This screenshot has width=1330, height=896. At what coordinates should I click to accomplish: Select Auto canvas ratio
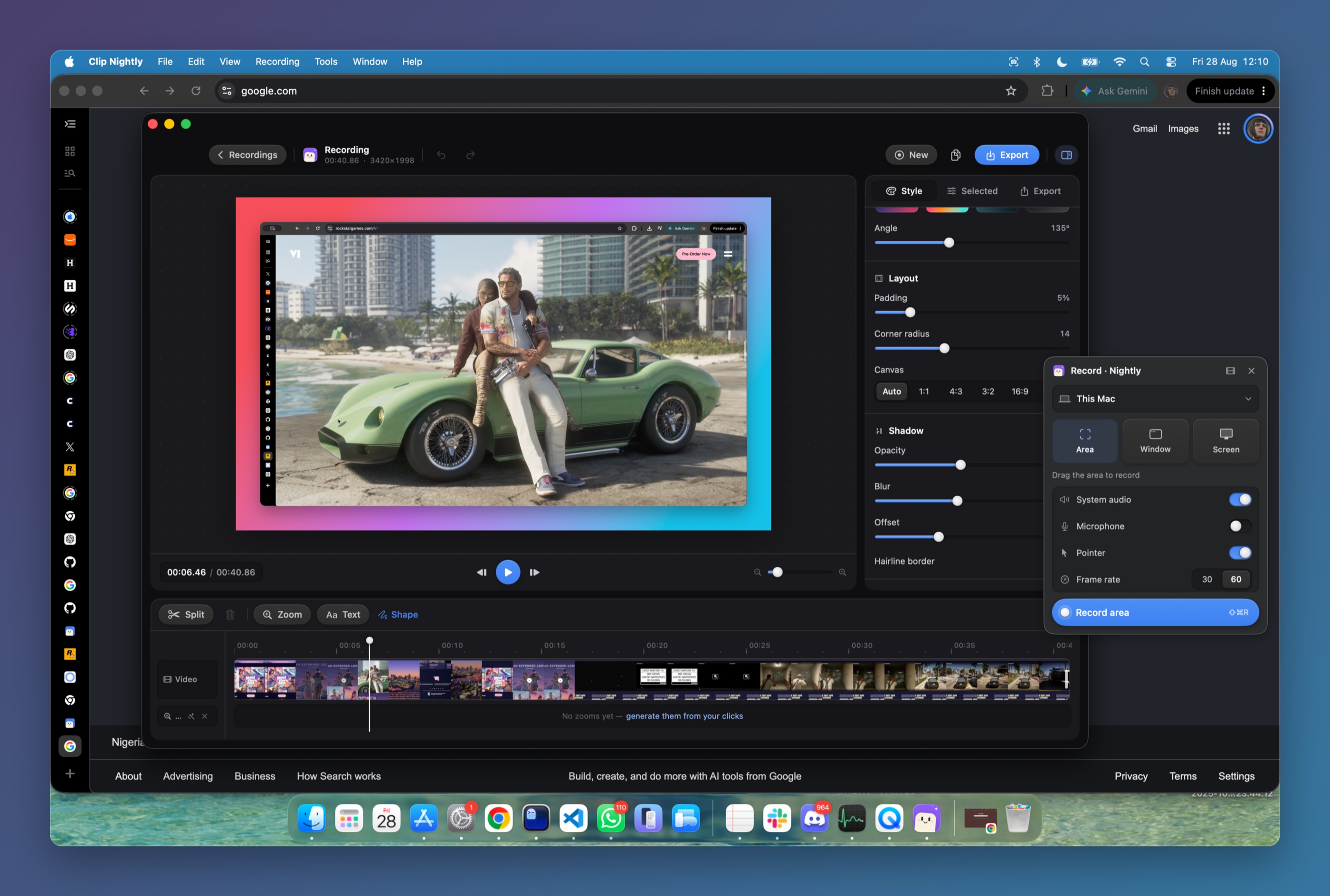click(x=892, y=391)
